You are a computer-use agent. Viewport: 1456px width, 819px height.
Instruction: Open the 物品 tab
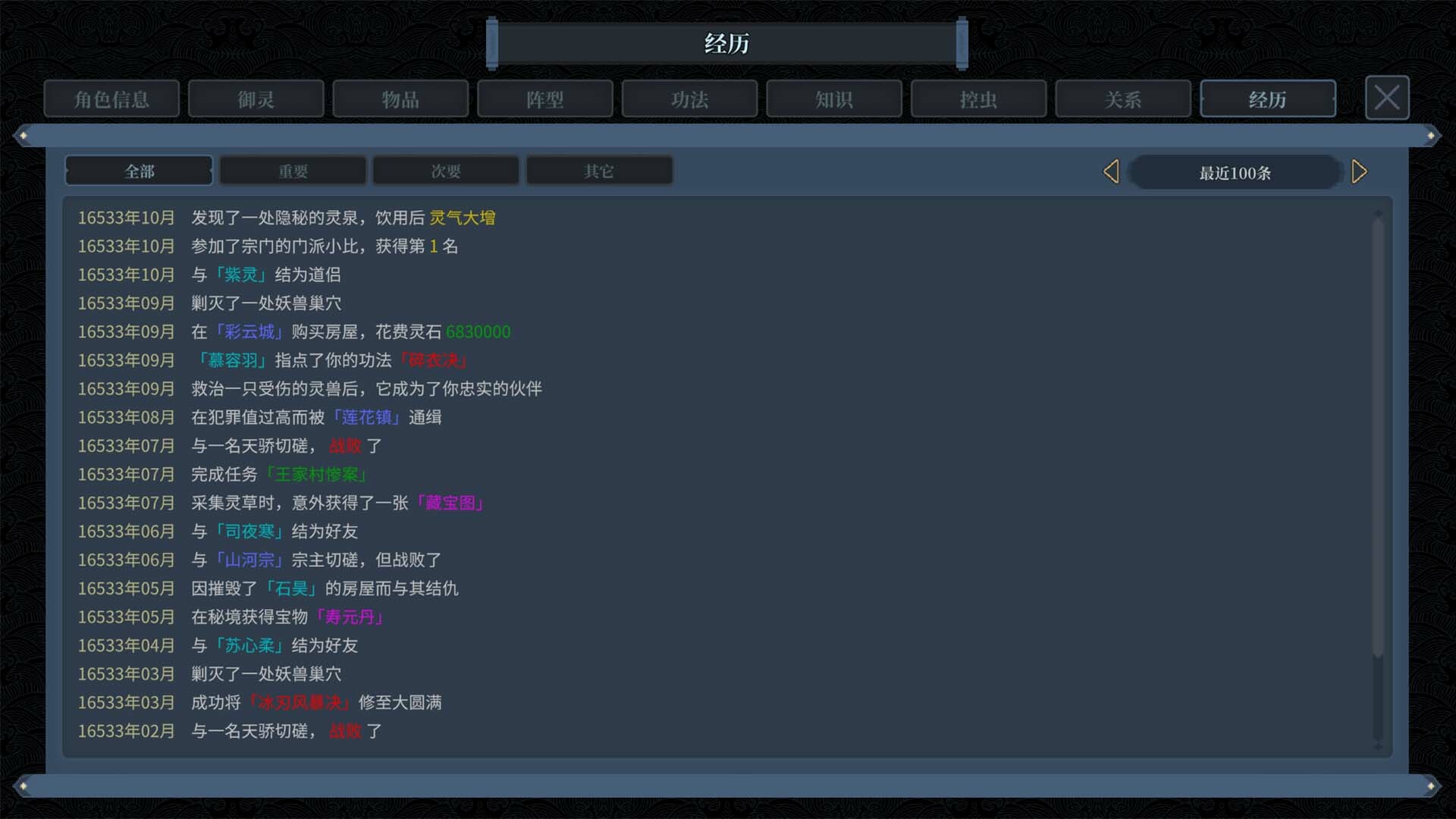click(400, 99)
